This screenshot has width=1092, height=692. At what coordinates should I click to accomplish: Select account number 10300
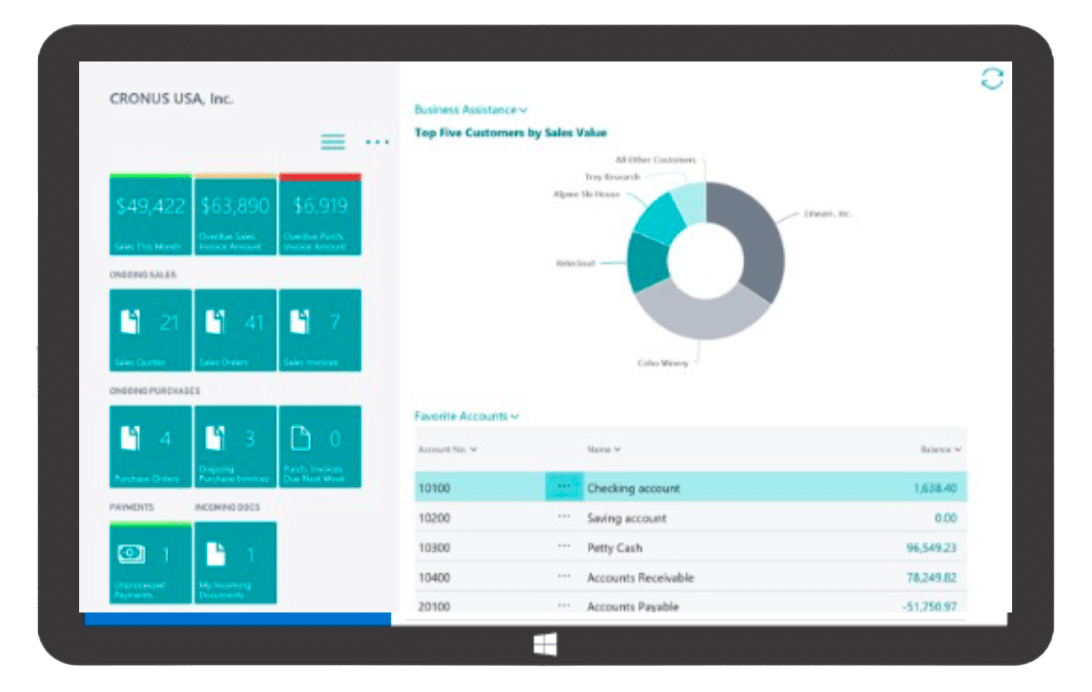(434, 548)
